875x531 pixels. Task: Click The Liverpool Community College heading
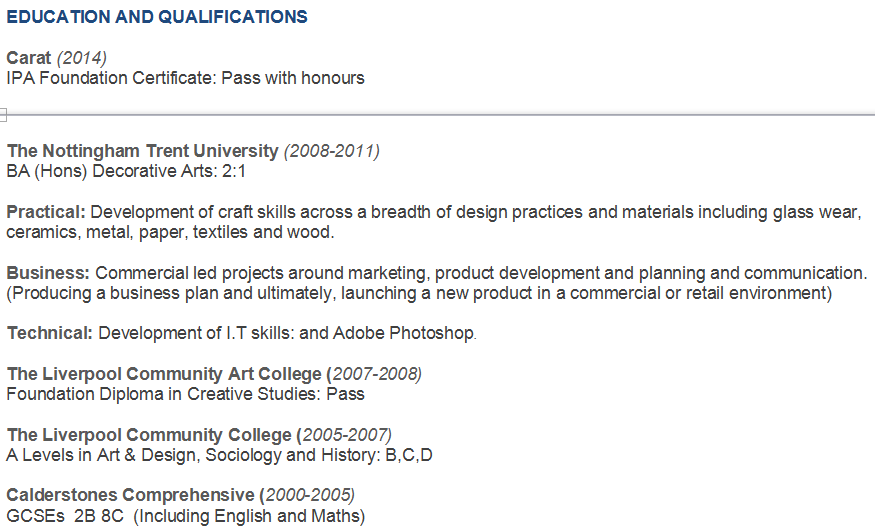coord(149,435)
